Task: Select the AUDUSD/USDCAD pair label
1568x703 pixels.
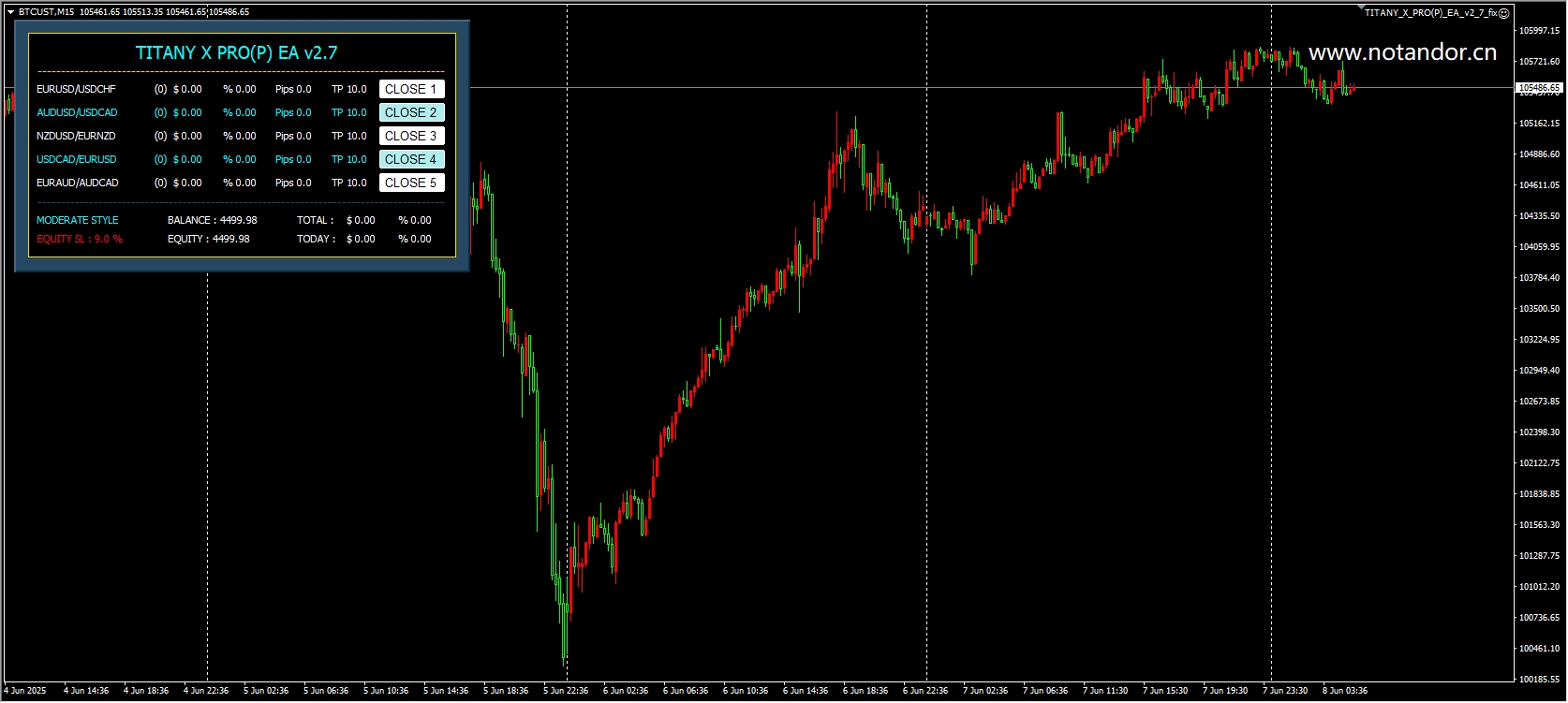Action: [x=77, y=112]
